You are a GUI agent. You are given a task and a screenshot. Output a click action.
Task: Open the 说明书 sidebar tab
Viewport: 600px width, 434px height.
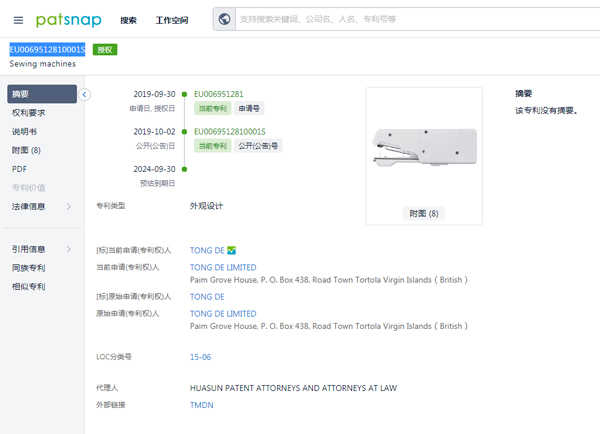tap(24, 132)
